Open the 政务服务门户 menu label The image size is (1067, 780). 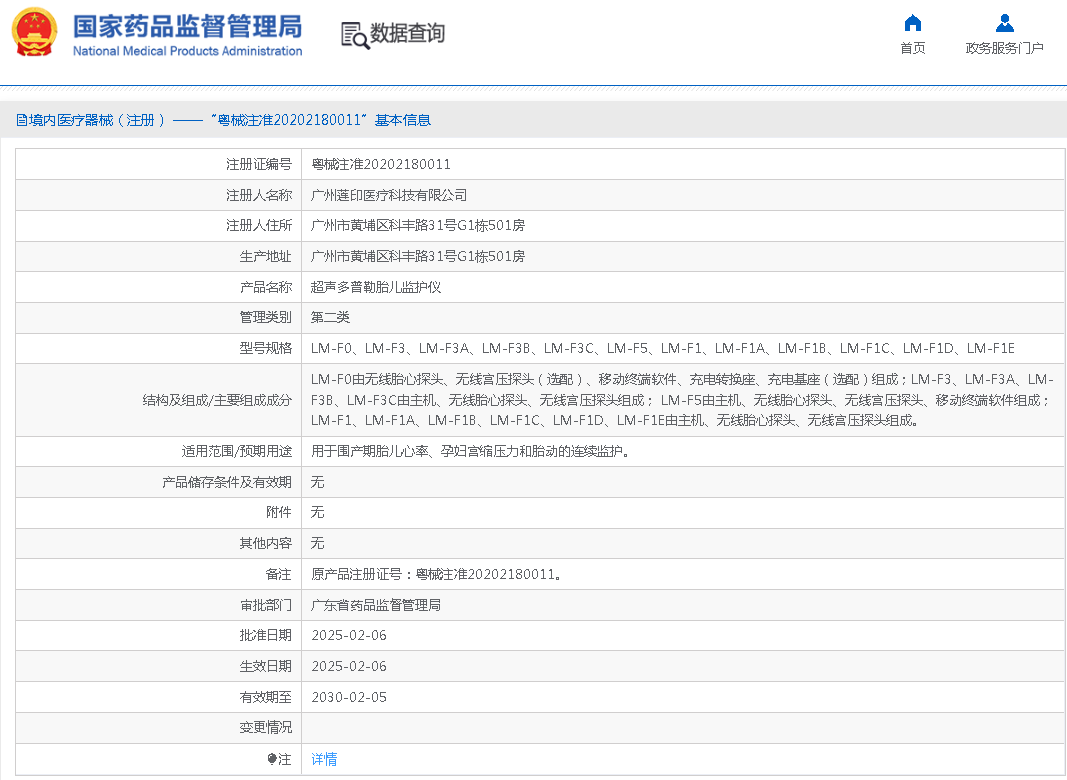coord(1004,48)
